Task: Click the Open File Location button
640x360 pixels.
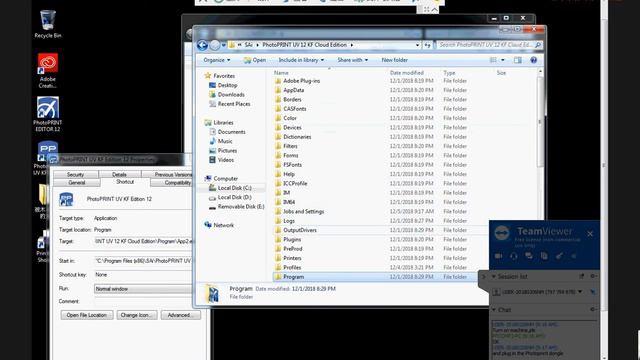Action: click(x=87, y=315)
